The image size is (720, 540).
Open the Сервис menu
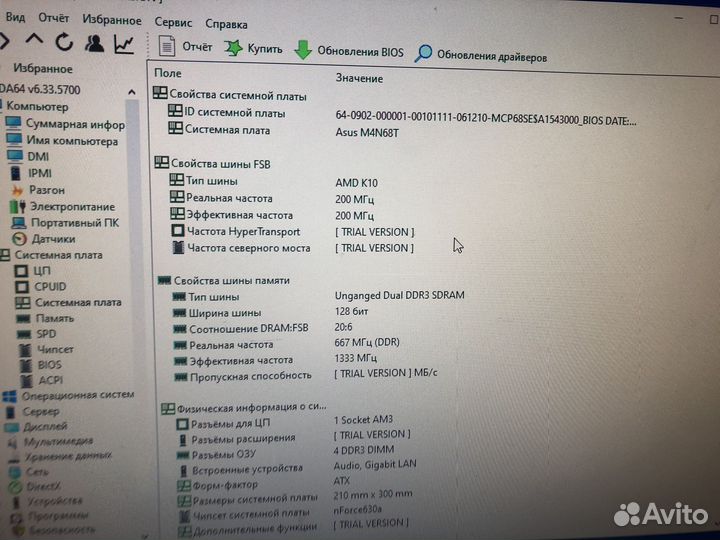point(173,22)
